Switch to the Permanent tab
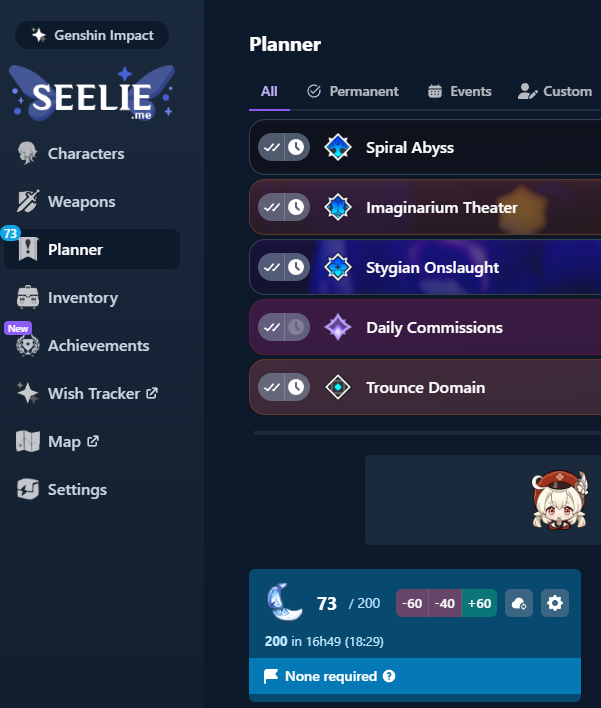The width and height of the screenshot is (601, 708). tap(353, 92)
